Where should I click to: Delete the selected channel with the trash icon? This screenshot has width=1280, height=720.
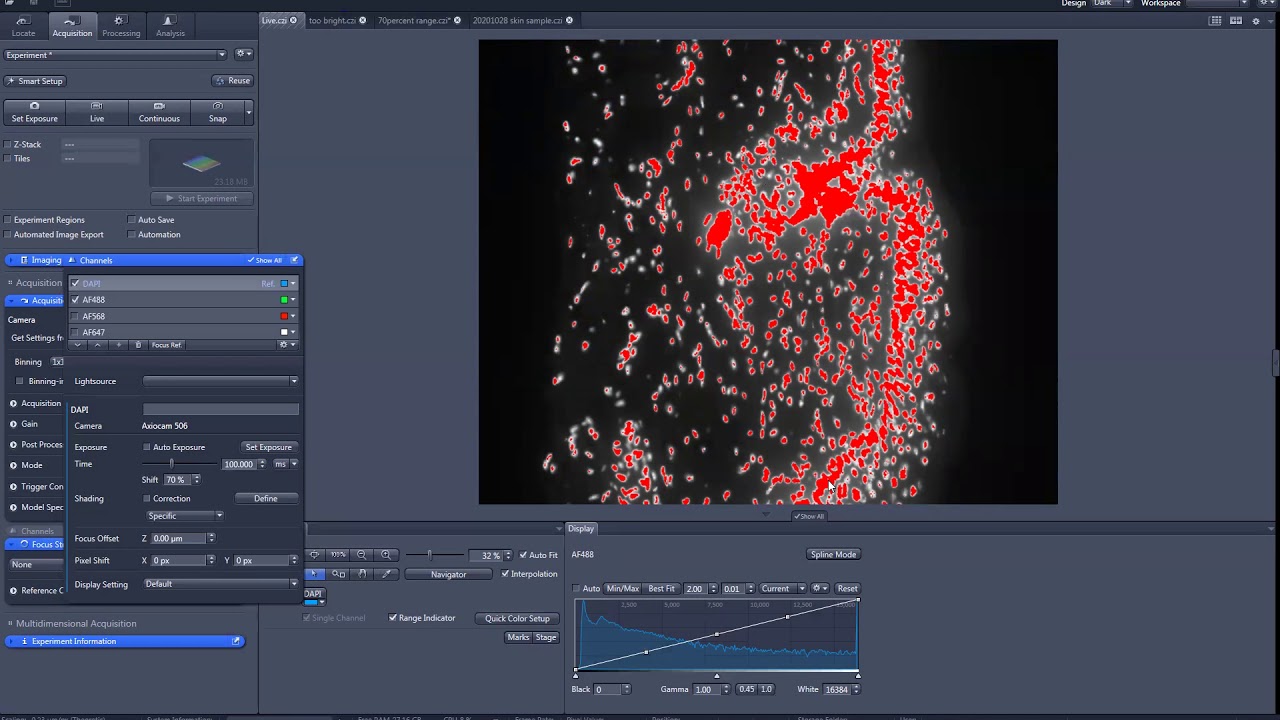(138, 345)
